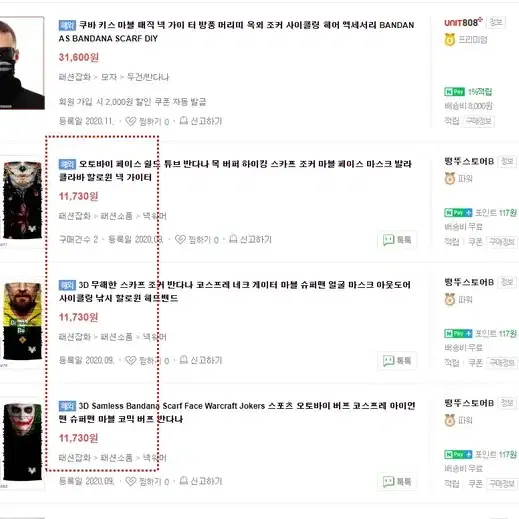Click the masked man product thumbnail

pyautogui.click(x=22, y=63)
